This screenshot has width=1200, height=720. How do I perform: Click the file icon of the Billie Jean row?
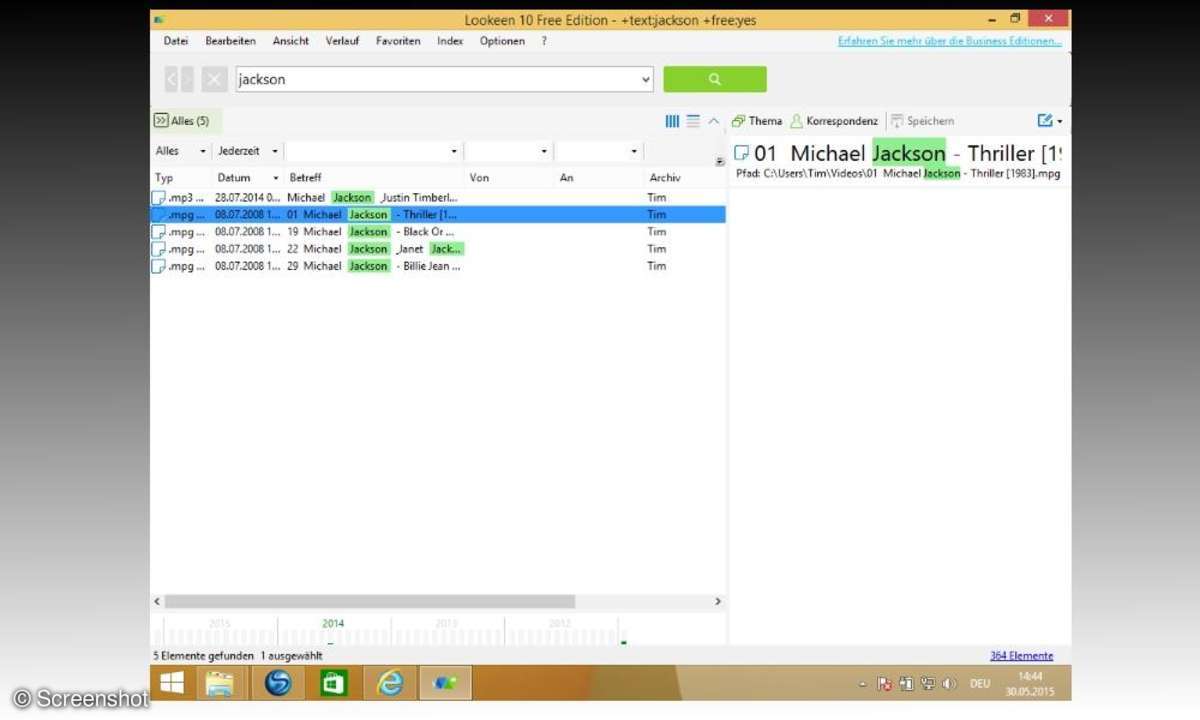(x=158, y=266)
